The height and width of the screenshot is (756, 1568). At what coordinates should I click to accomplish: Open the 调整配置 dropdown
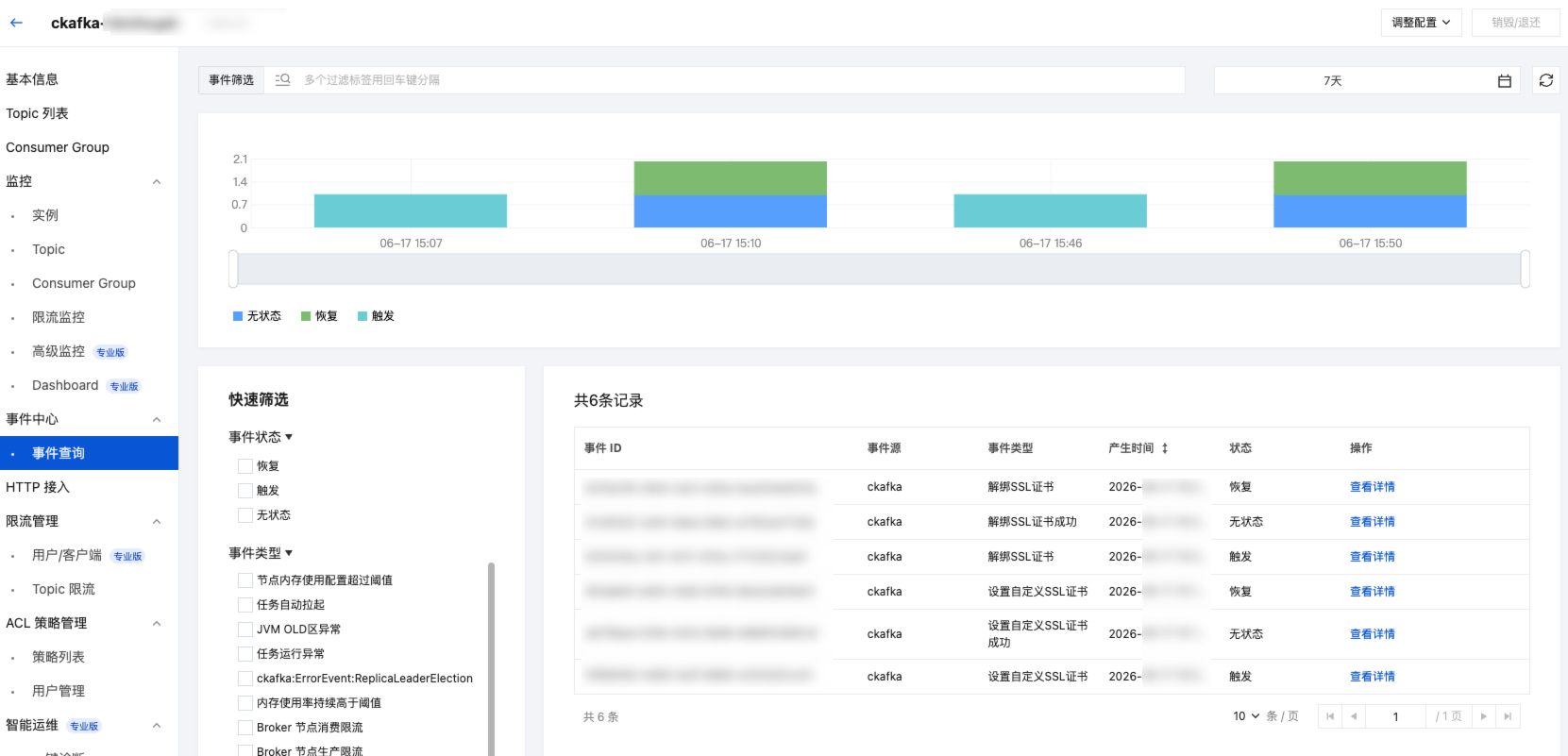pyautogui.click(x=1421, y=23)
